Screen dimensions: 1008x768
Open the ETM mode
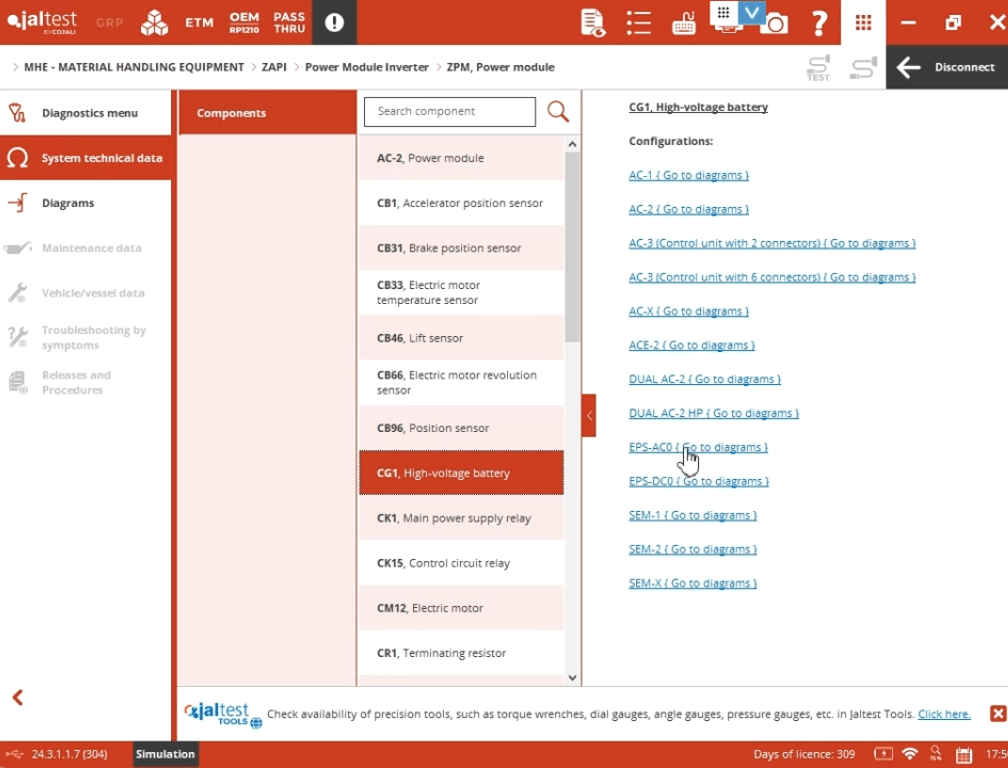pos(199,22)
